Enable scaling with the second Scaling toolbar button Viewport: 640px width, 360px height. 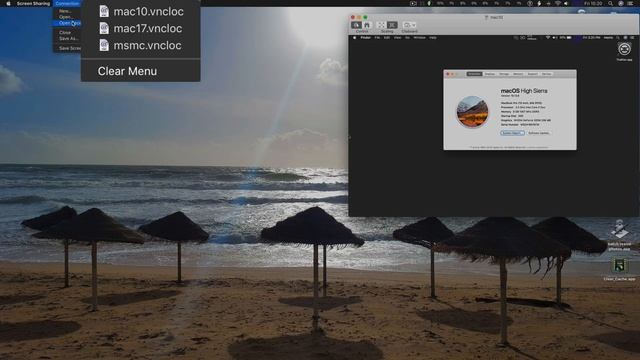[392, 25]
